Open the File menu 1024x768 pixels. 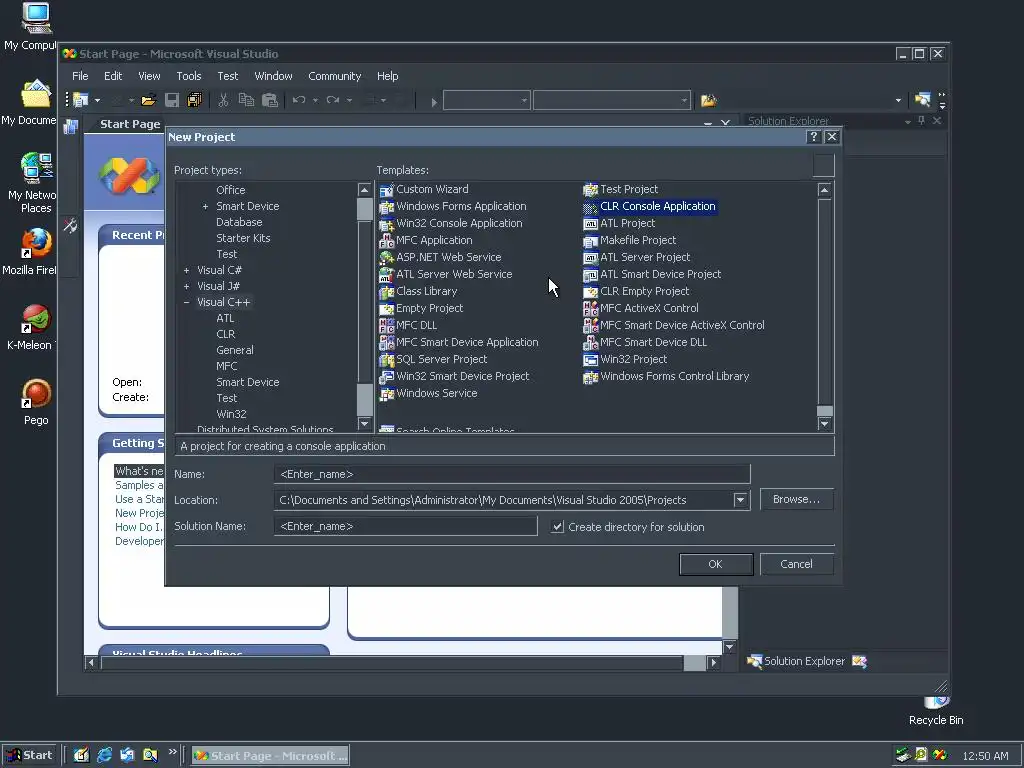80,76
